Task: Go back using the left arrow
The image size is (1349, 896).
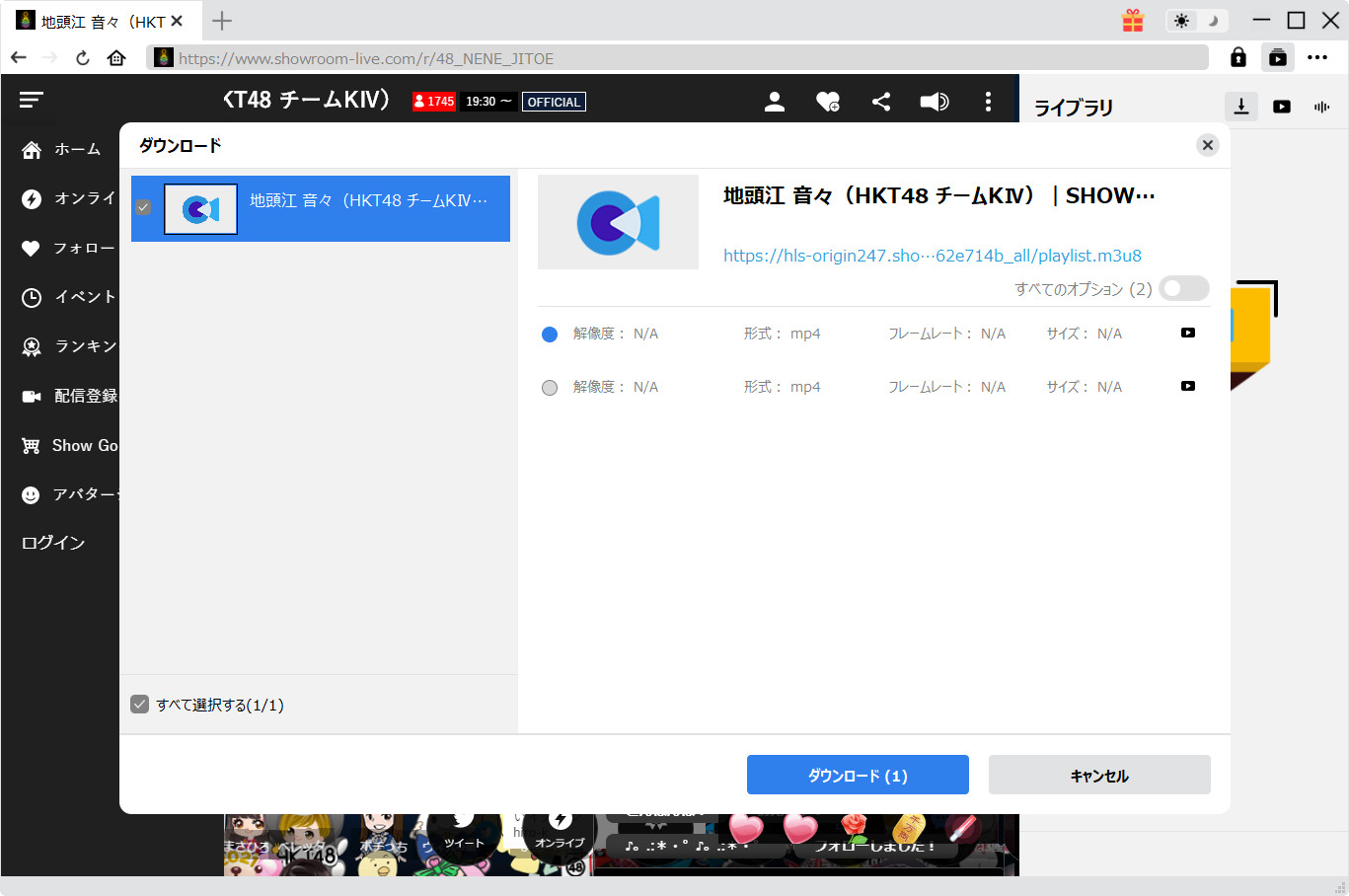Action: click(19, 58)
